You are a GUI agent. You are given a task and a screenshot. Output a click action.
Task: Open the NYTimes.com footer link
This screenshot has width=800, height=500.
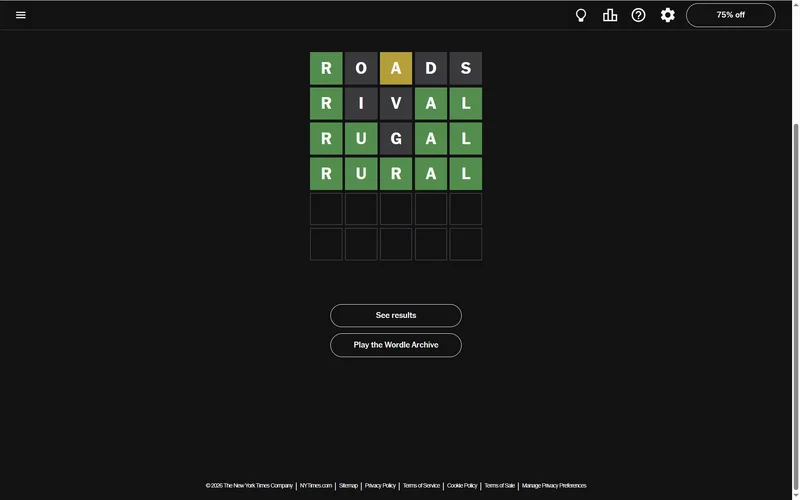(x=316, y=486)
